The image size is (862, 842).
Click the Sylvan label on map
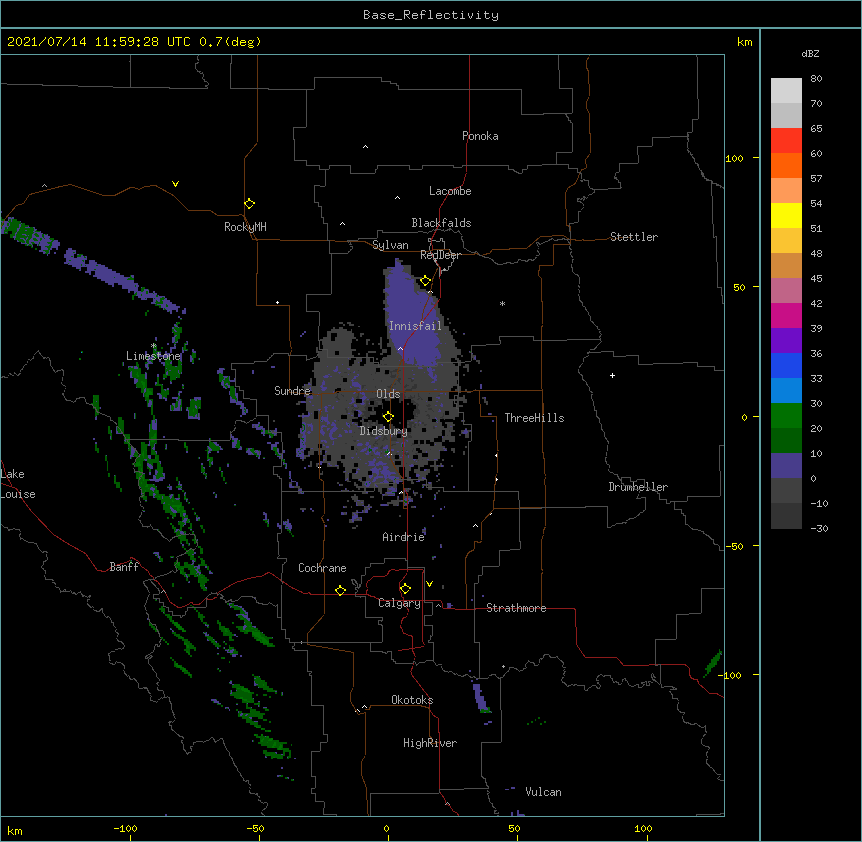tap(390, 245)
